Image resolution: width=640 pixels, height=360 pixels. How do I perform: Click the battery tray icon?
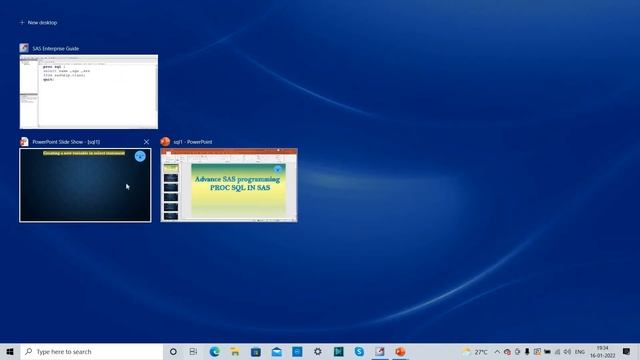(x=547, y=351)
